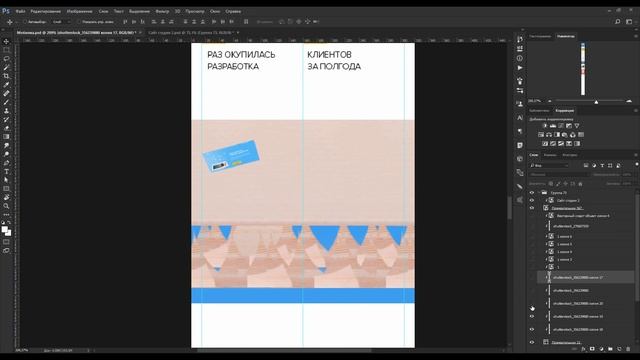The width and height of the screenshot is (640, 360).
Task: Click the background color swatch
Action: 9,233
